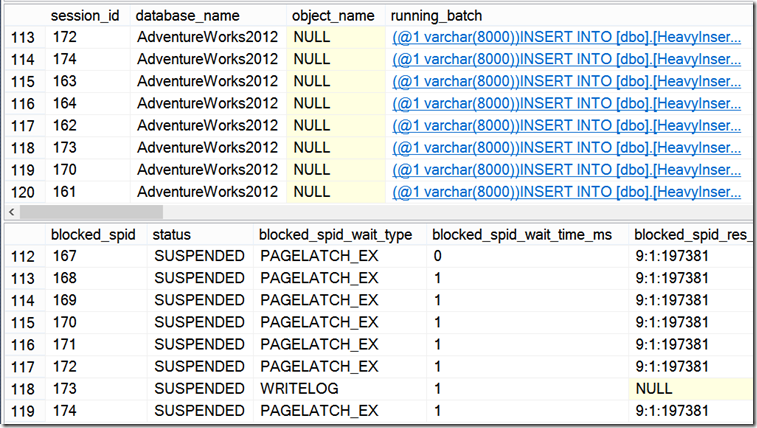Select row 118 header in lower grid
This screenshot has height=428, width=757.
coord(25,389)
